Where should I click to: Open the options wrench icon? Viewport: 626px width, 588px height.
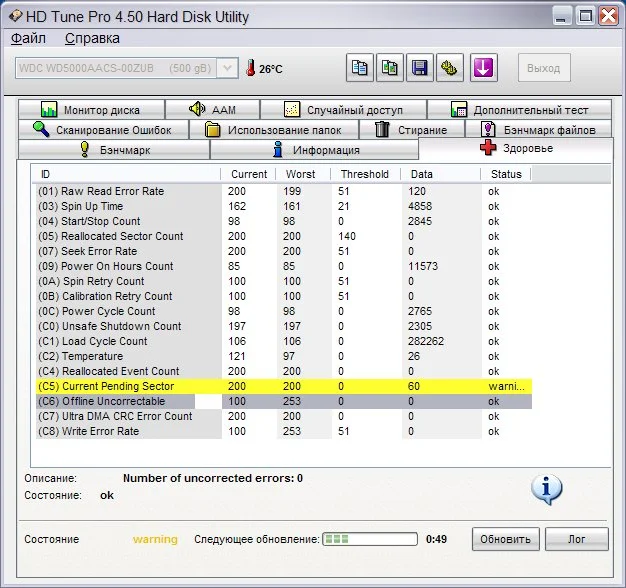coord(450,68)
